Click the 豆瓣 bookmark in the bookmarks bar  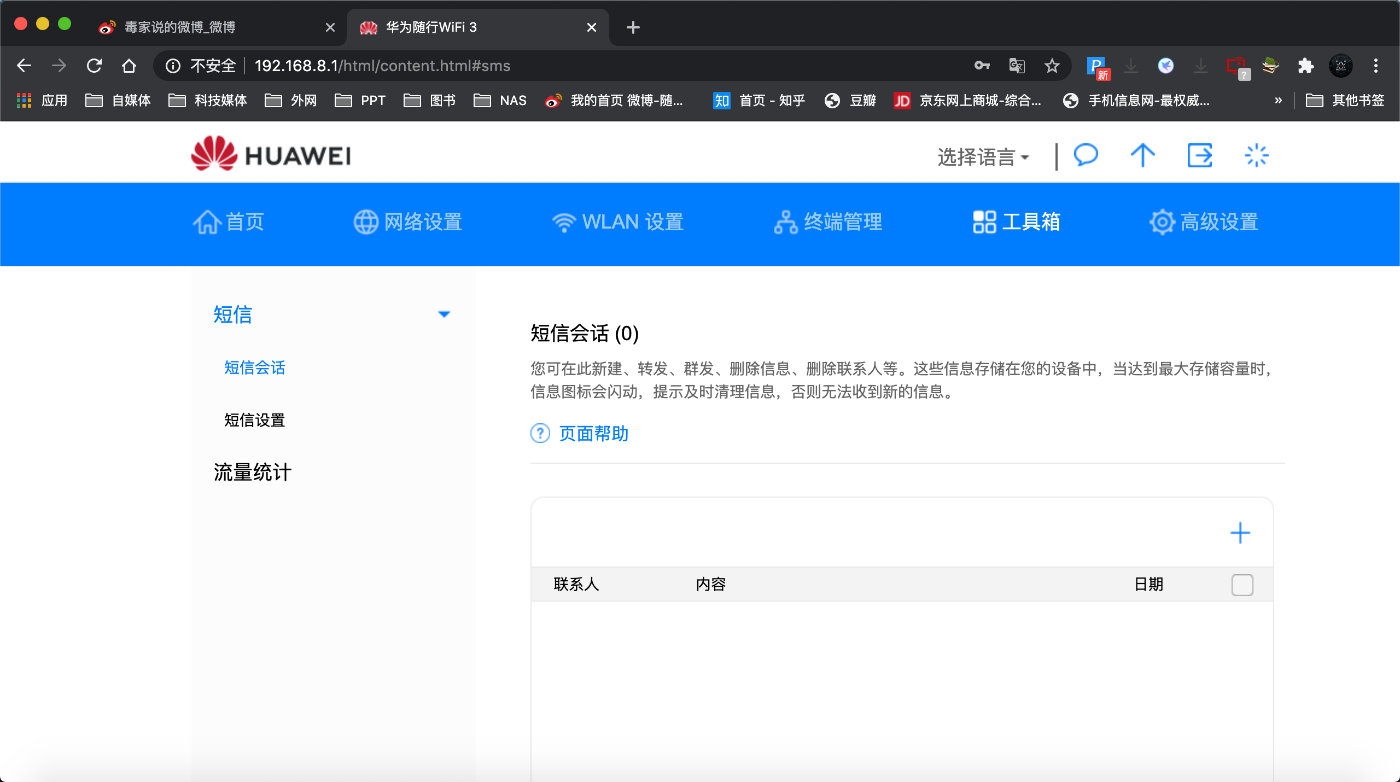pos(861,100)
